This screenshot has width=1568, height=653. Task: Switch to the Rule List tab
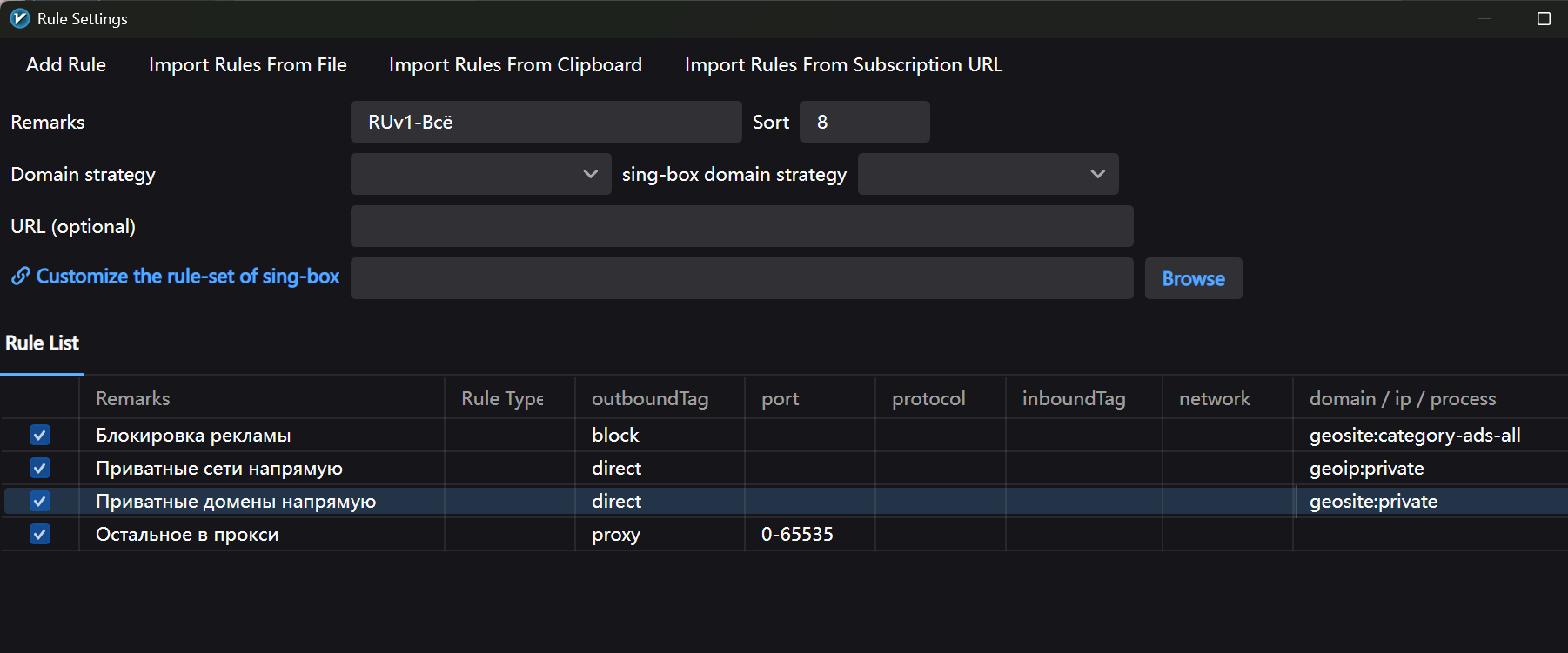click(x=42, y=343)
